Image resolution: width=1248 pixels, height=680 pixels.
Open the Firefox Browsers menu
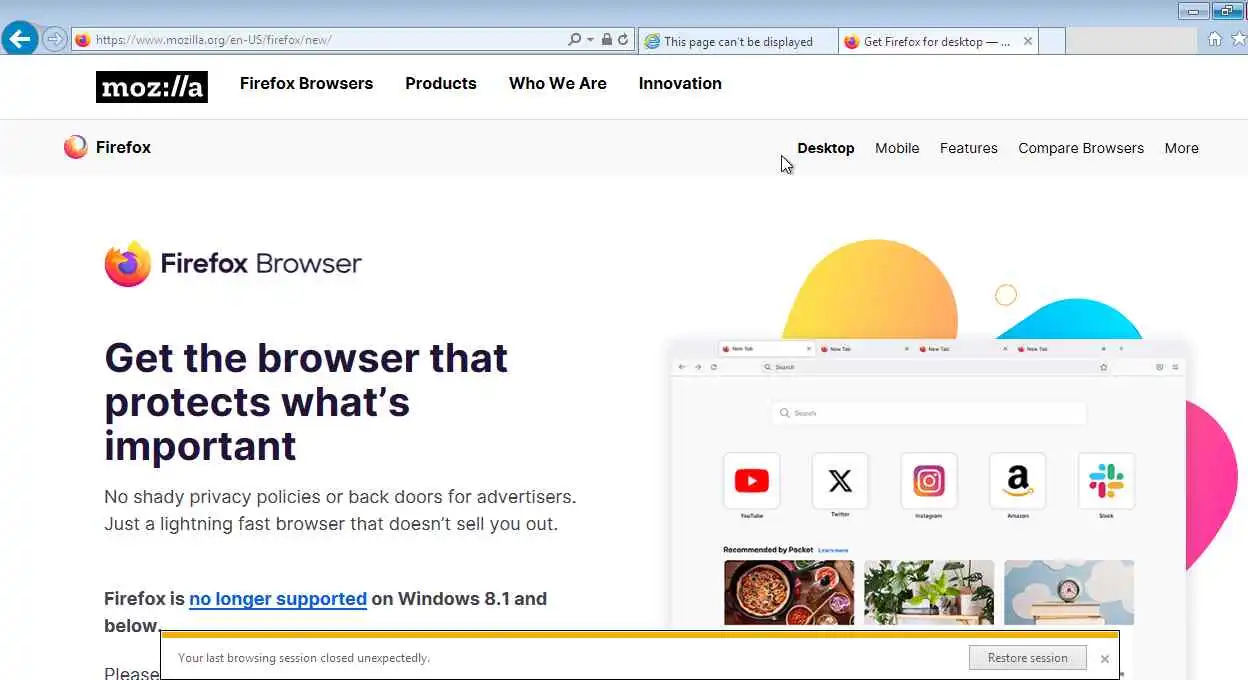[306, 83]
